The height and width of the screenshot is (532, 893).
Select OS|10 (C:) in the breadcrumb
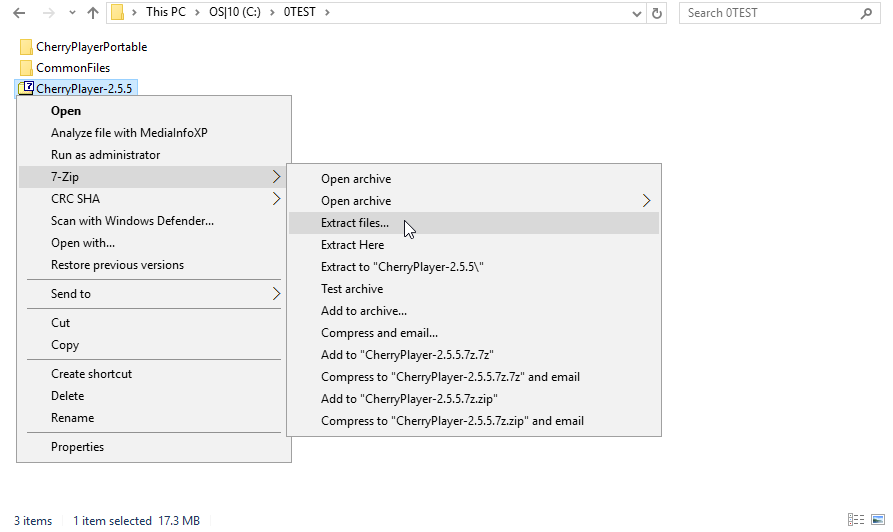click(x=235, y=12)
